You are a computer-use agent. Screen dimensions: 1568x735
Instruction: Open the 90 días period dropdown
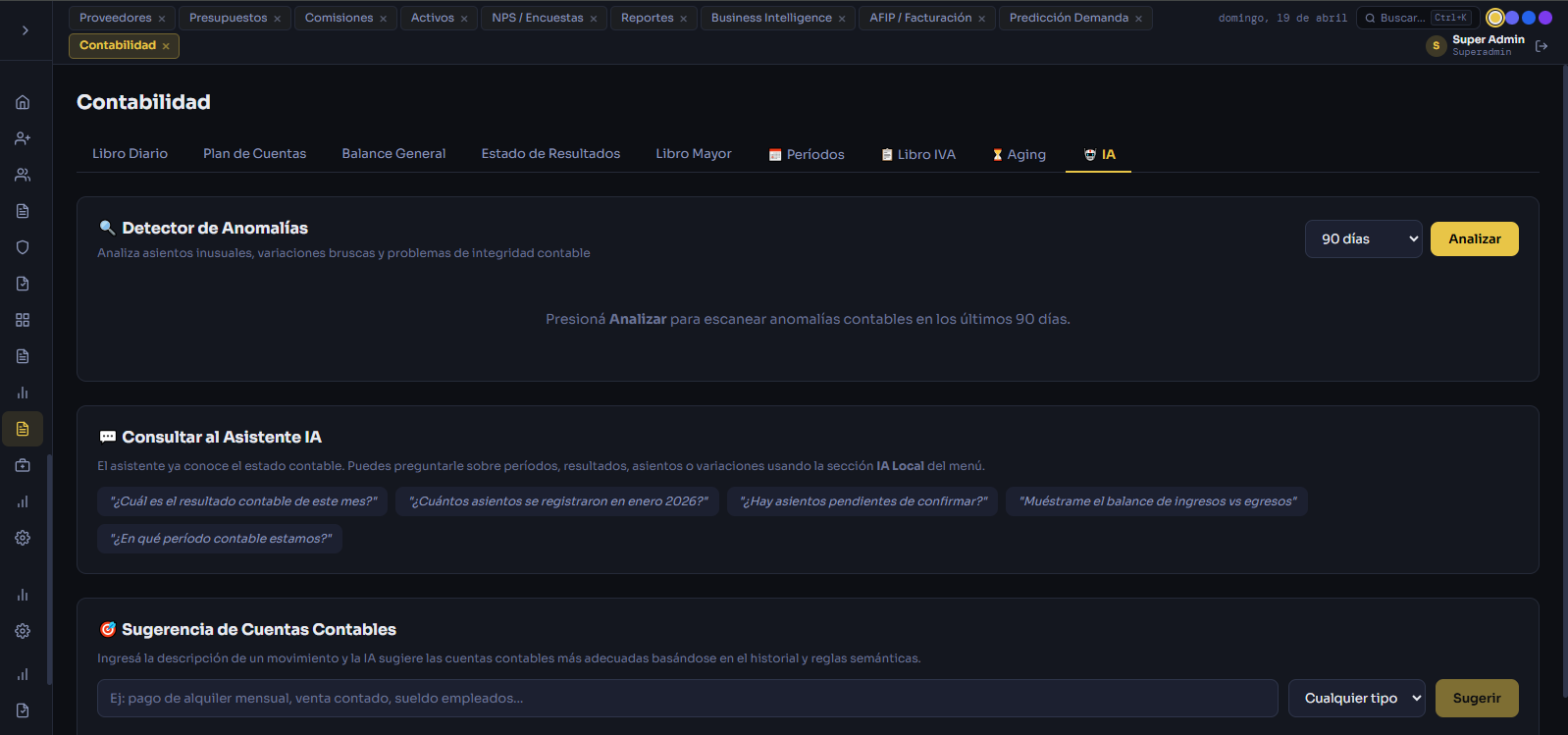pyautogui.click(x=1363, y=239)
